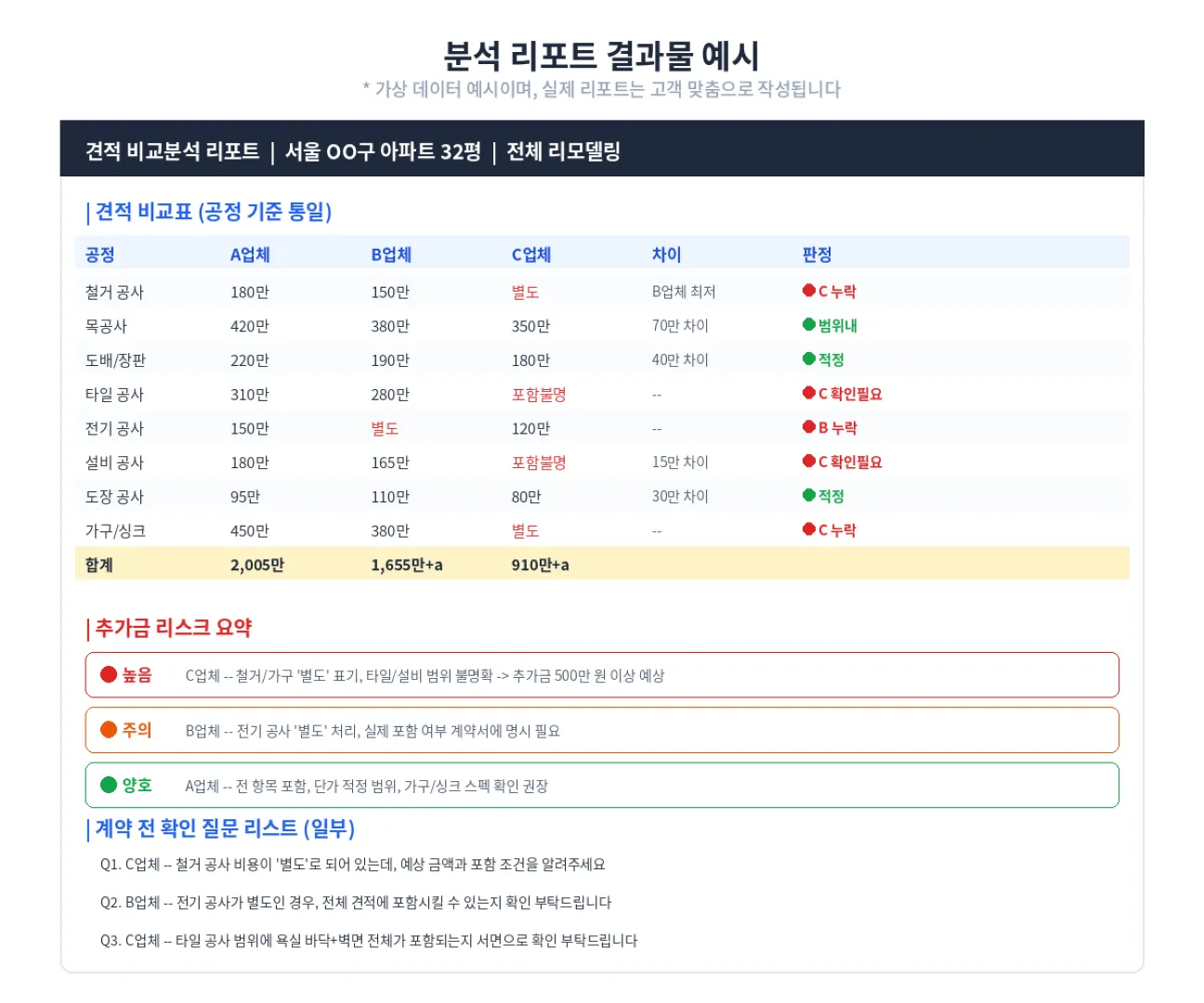Viewport: 1204px width, 1003px height.
Task: Click question Q1 about C업체 철거 공사 비용
Action: [353, 864]
